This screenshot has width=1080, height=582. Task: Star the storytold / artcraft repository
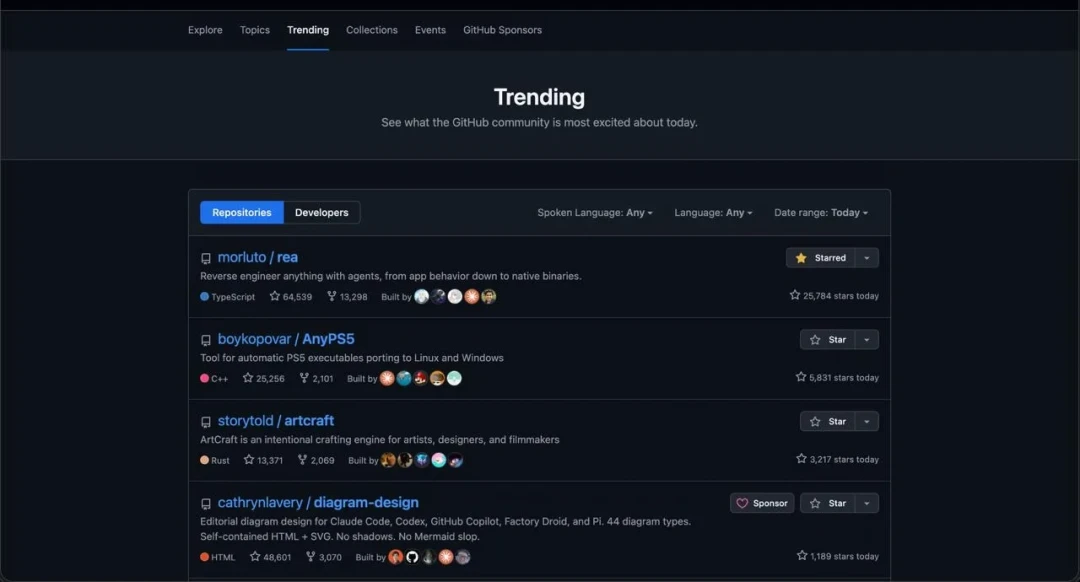[827, 422]
